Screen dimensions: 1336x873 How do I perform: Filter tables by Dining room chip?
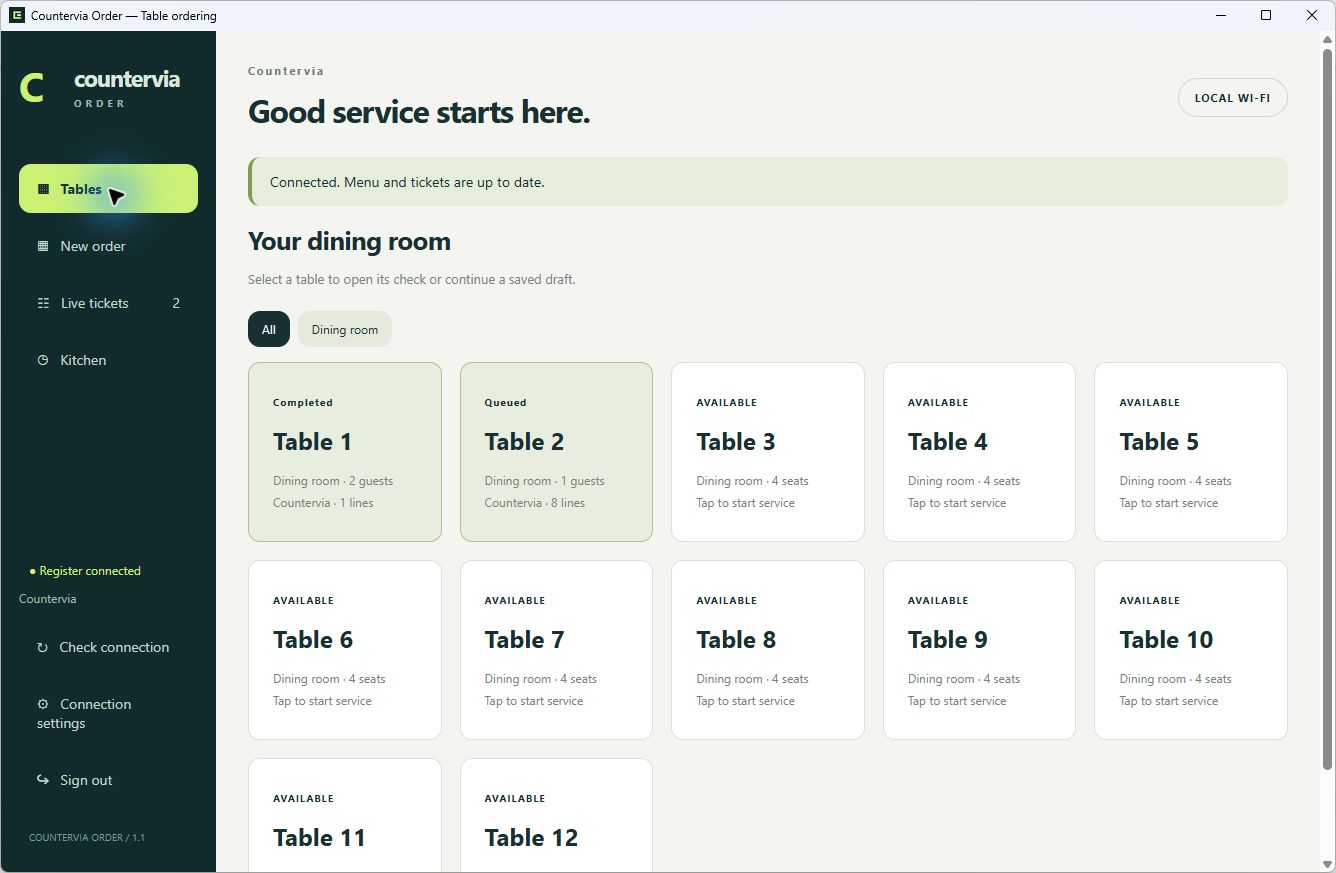point(345,329)
